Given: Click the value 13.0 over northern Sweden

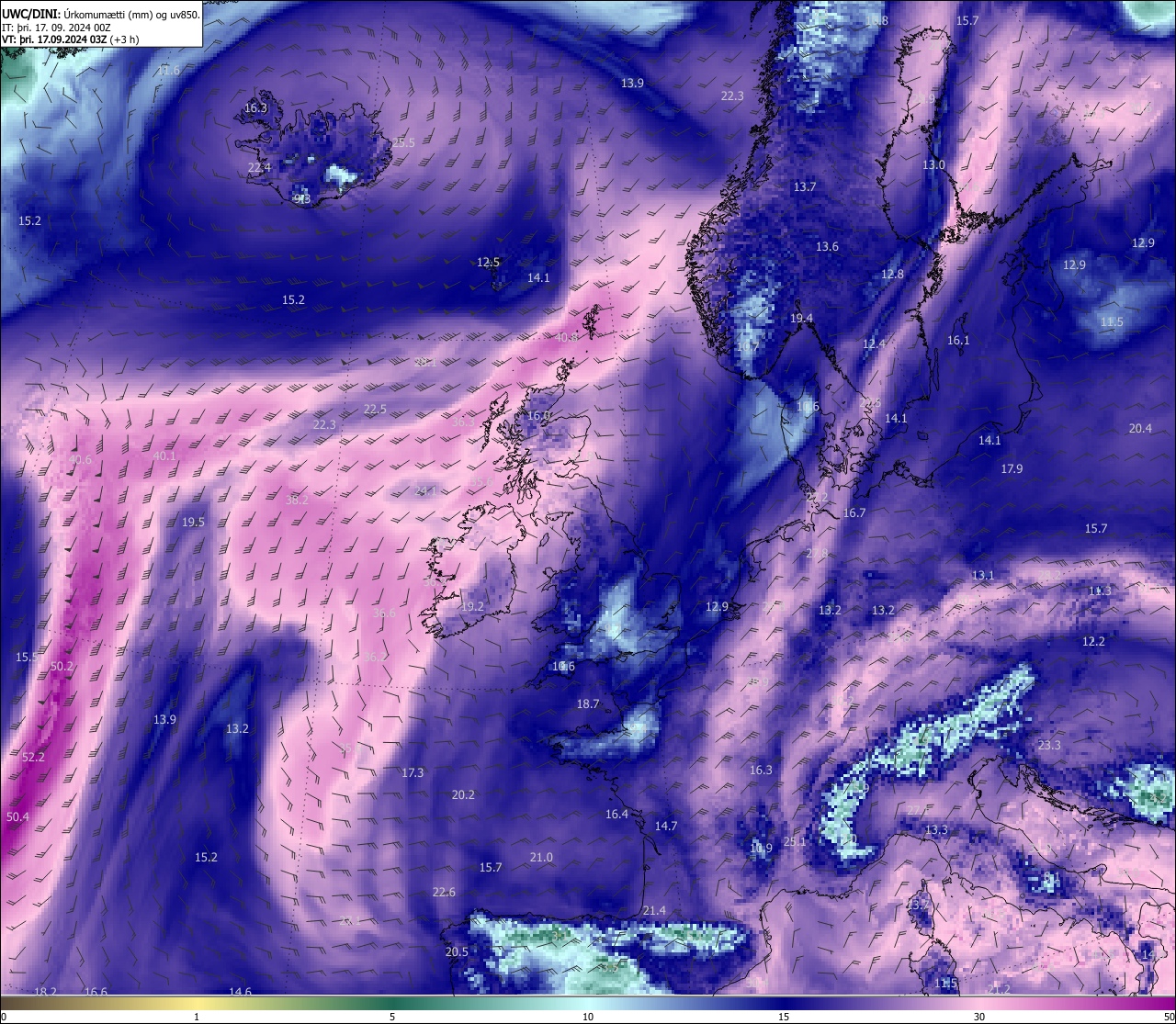Looking at the screenshot, I should [933, 164].
